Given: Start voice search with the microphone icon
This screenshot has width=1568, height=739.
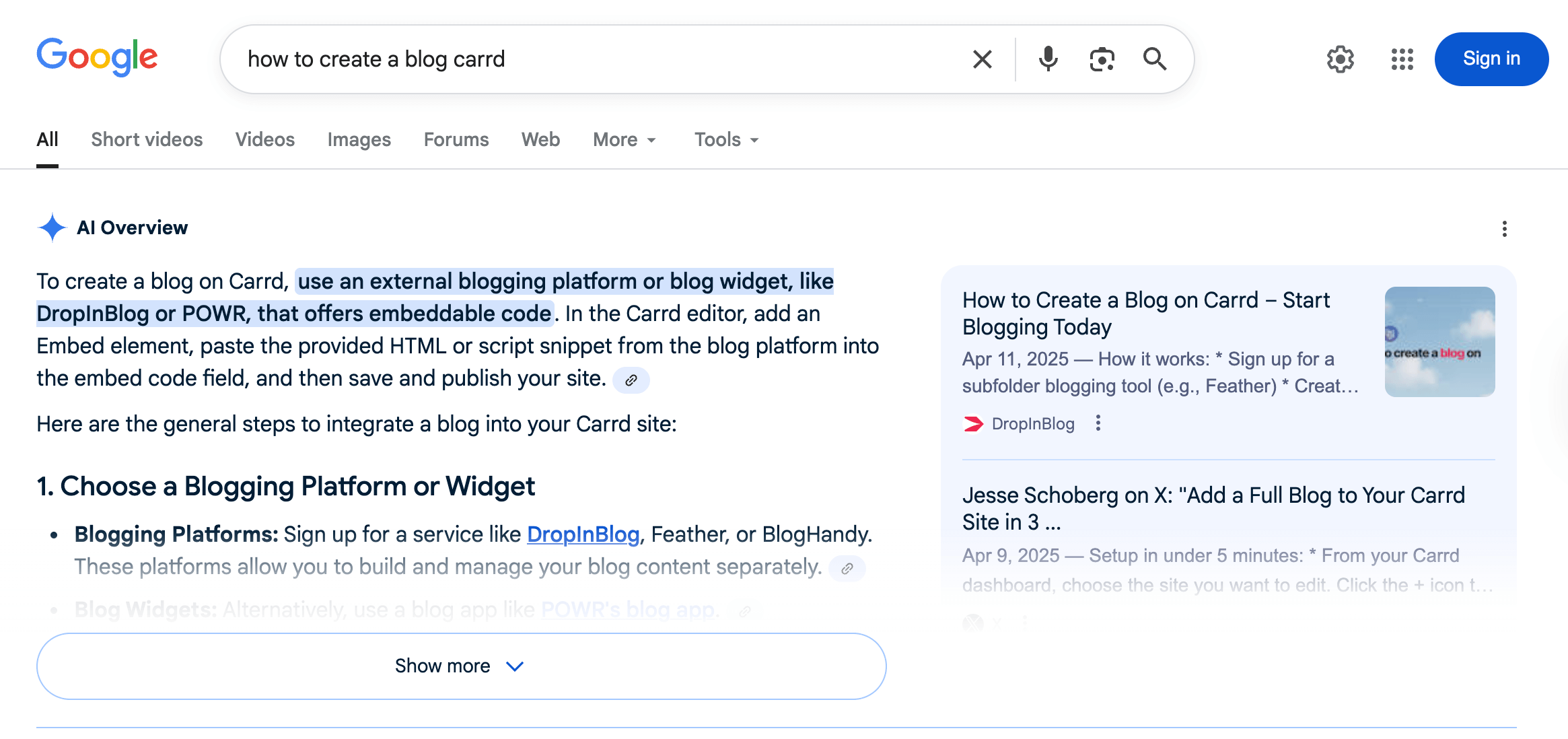Looking at the screenshot, I should coord(1048,59).
